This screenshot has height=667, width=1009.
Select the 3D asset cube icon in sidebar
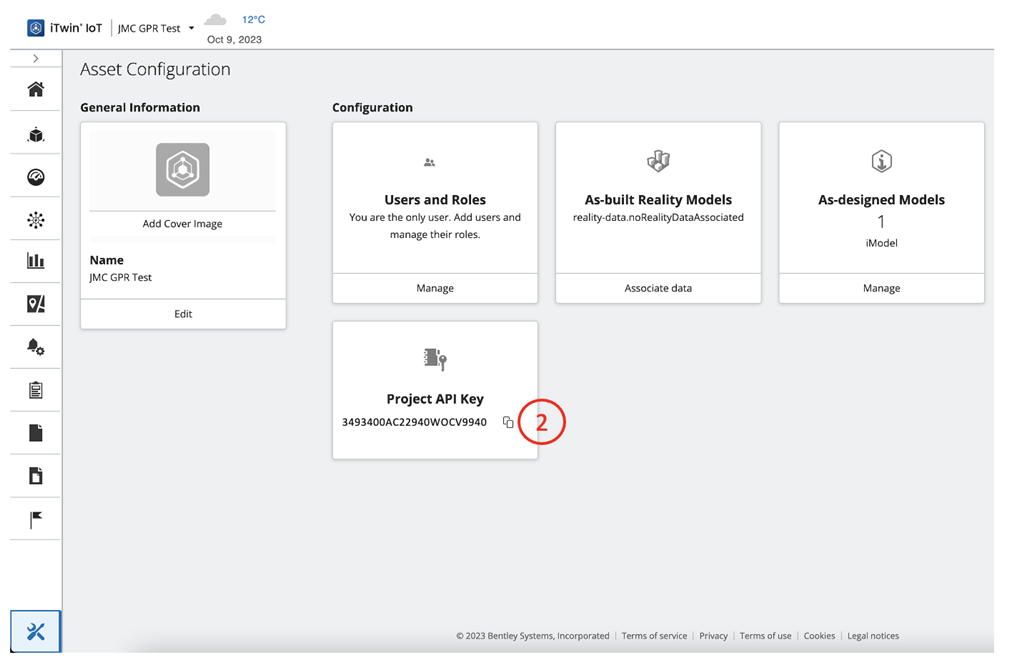pyautogui.click(x=35, y=133)
